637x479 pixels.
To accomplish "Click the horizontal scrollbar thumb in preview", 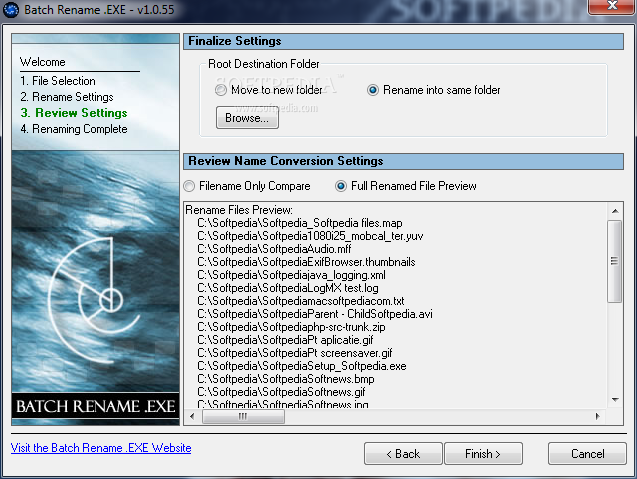I will [243, 416].
